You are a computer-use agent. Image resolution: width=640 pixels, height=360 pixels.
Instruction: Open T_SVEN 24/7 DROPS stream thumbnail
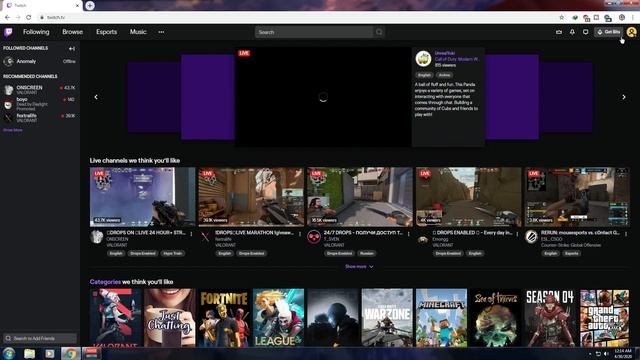pyautogui.click(x=360, y=197)
